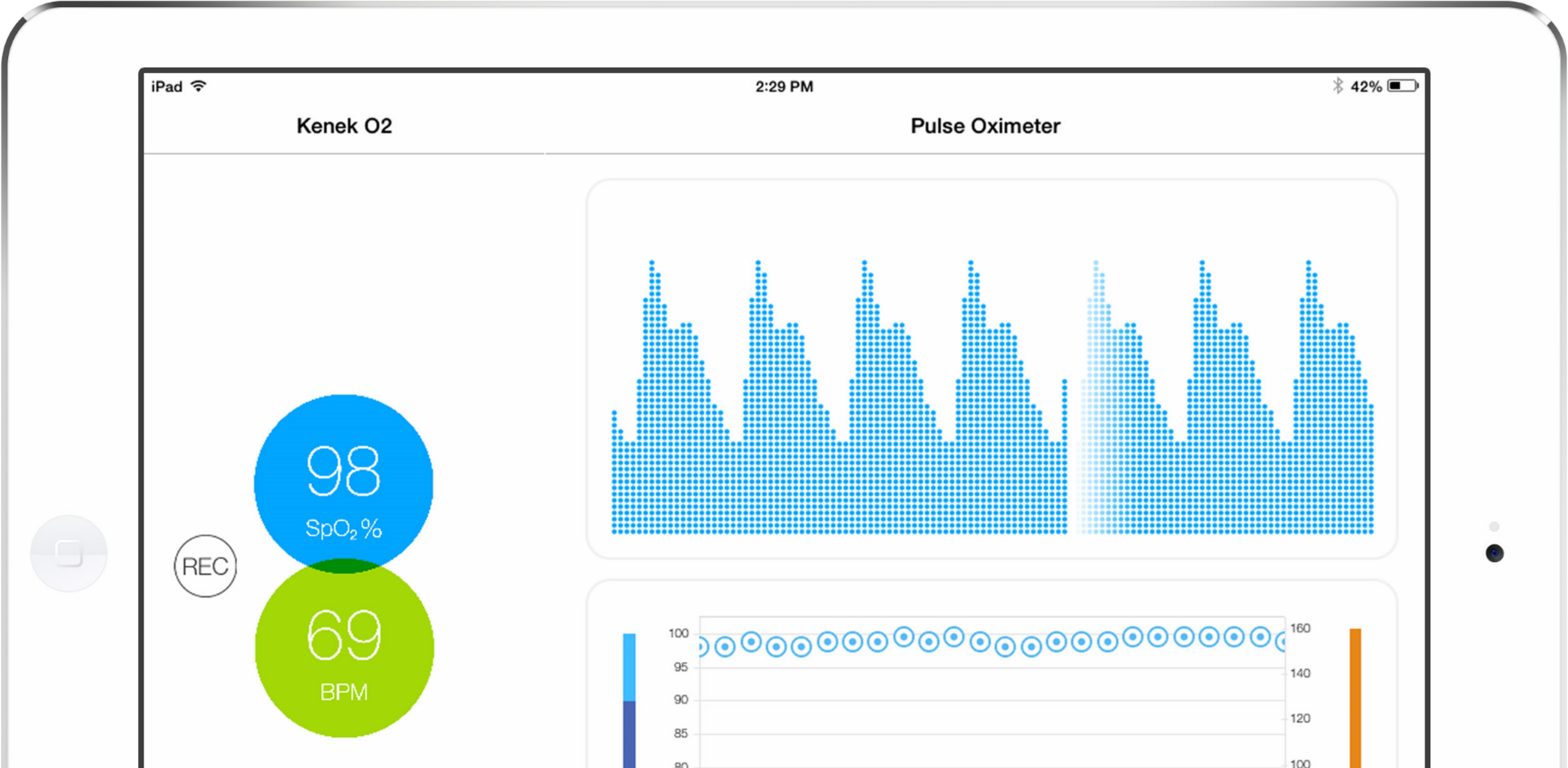
Task: Click the 85 label on SpO2 axis
Action: (680, 733)
